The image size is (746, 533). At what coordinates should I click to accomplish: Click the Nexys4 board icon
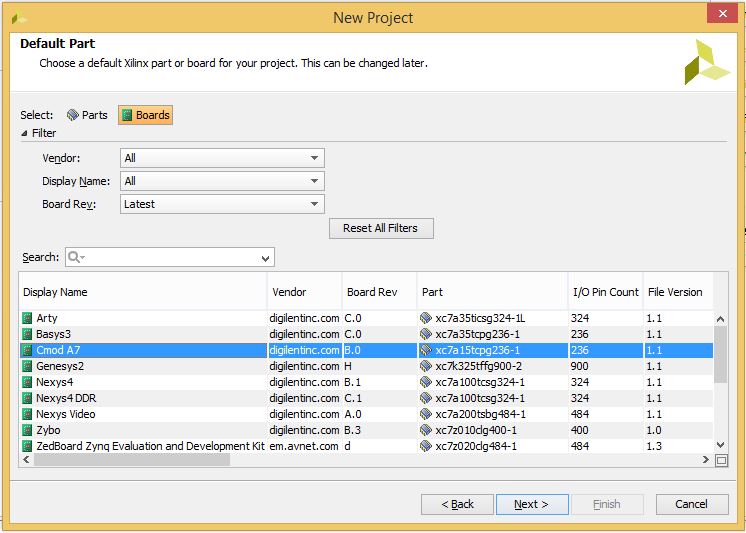[27, 382]
